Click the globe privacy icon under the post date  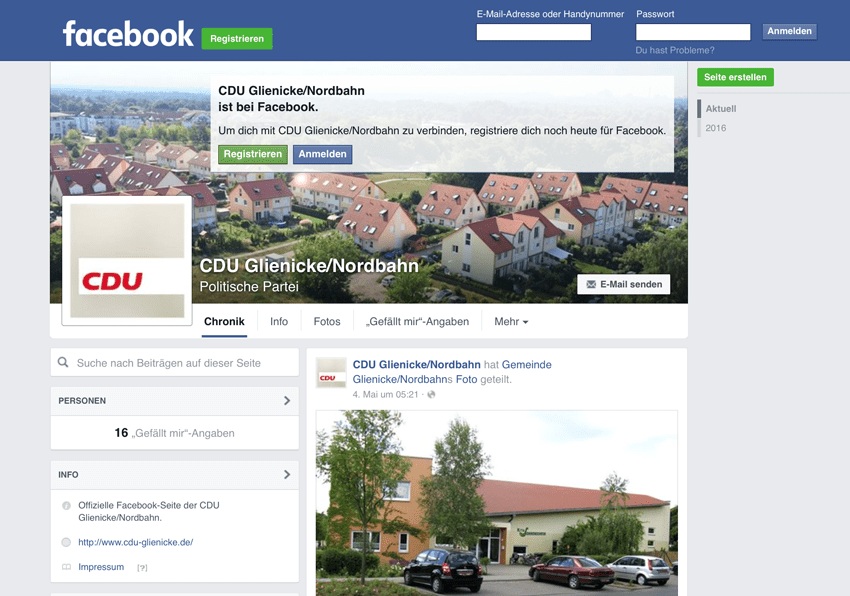point(432,394)
